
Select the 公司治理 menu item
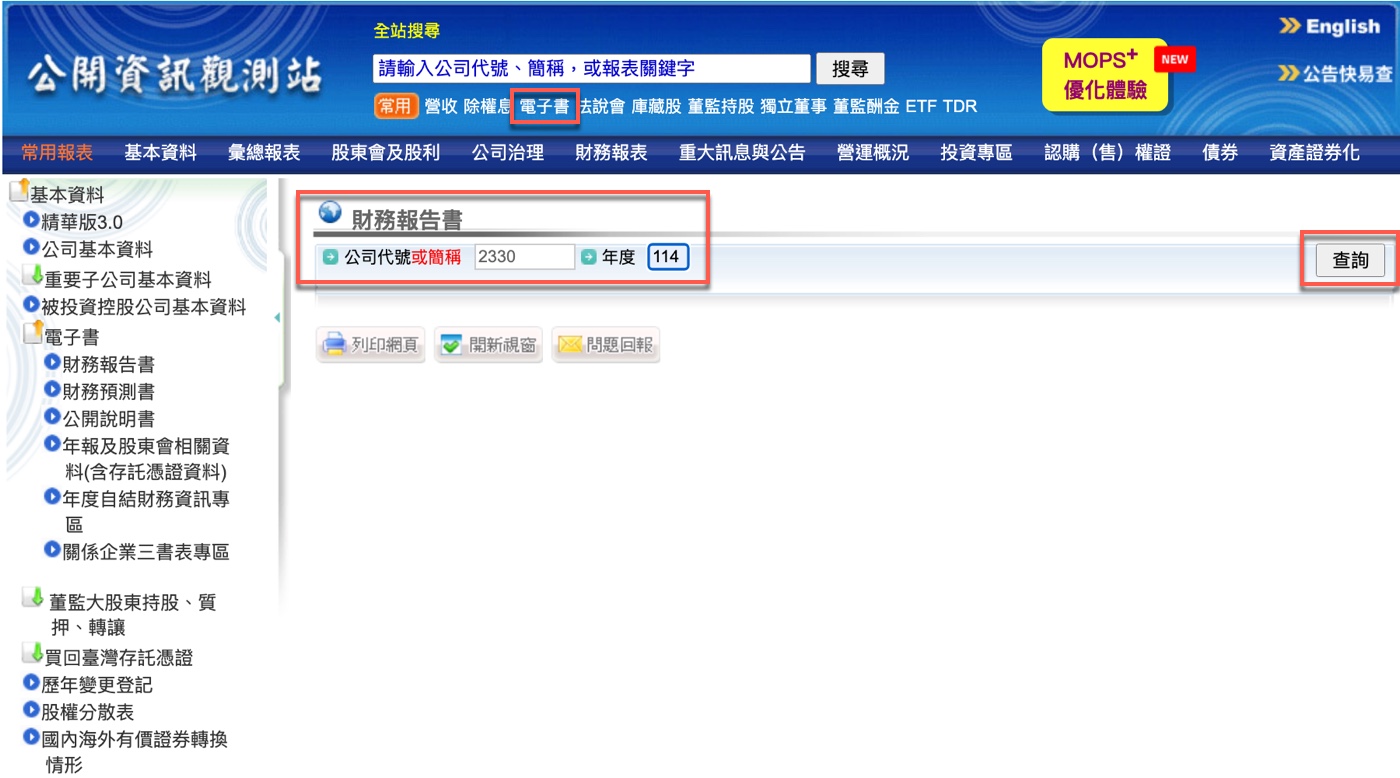507,153
